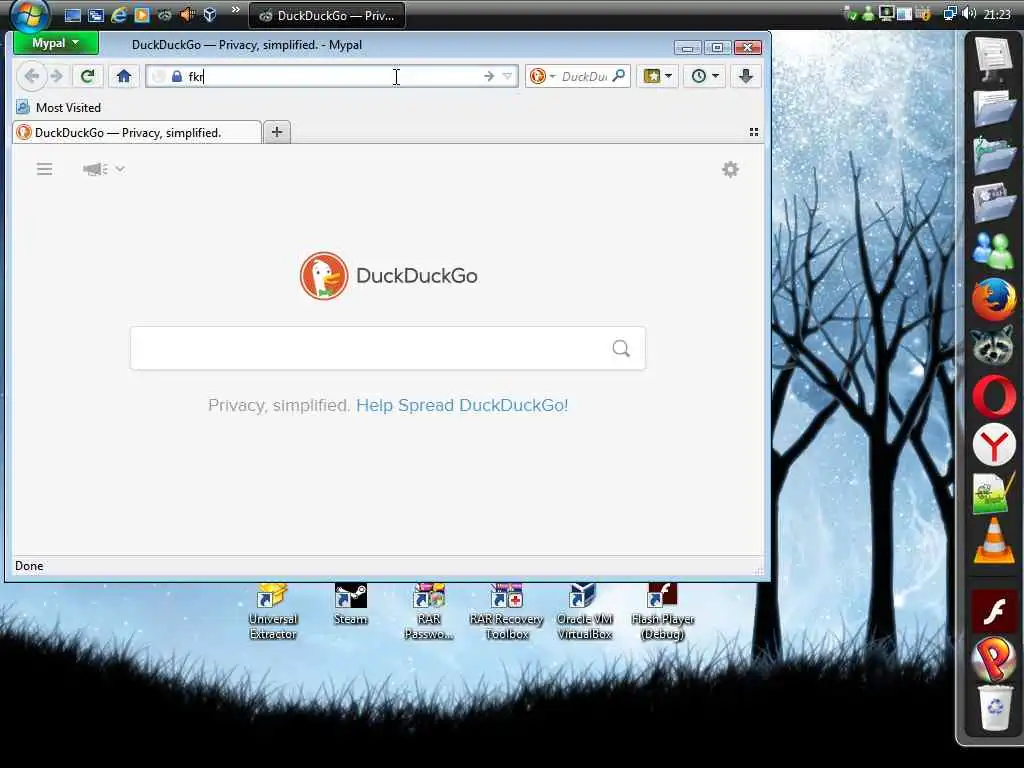The height and width of the screenshot is (768, 1024).
Task: Click Show Desktop in the Quick Launch bar
Action: (72, 15)
